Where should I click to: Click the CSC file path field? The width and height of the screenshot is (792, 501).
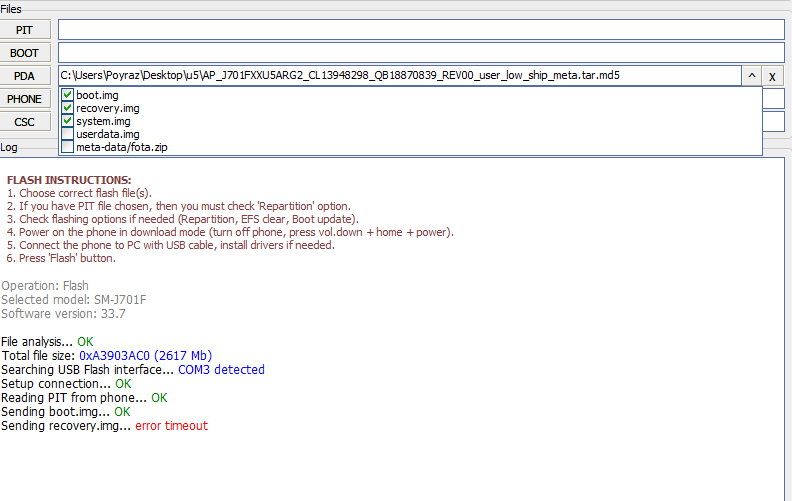tap(774, 122)
